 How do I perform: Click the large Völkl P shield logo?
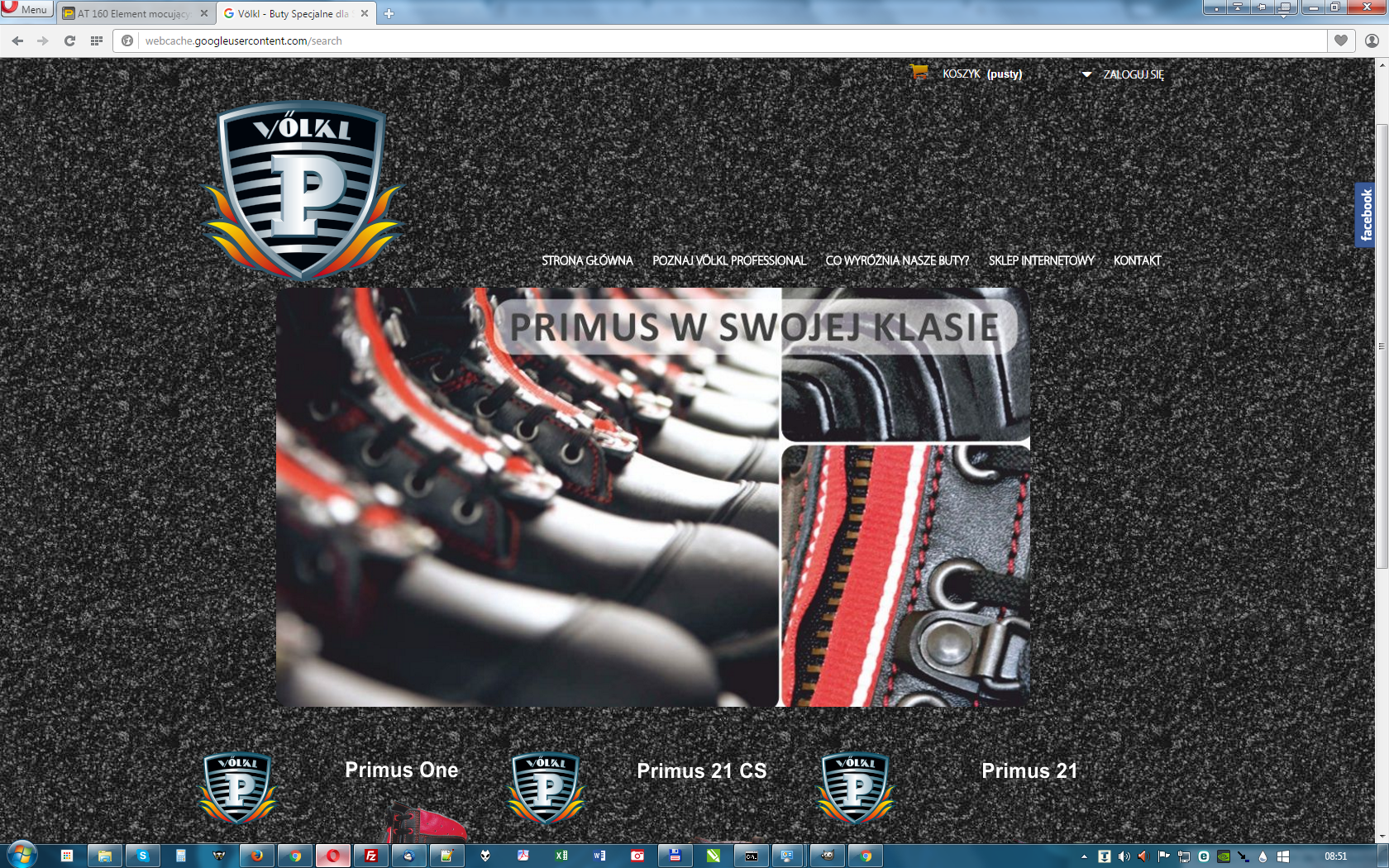tap(302, 189)
